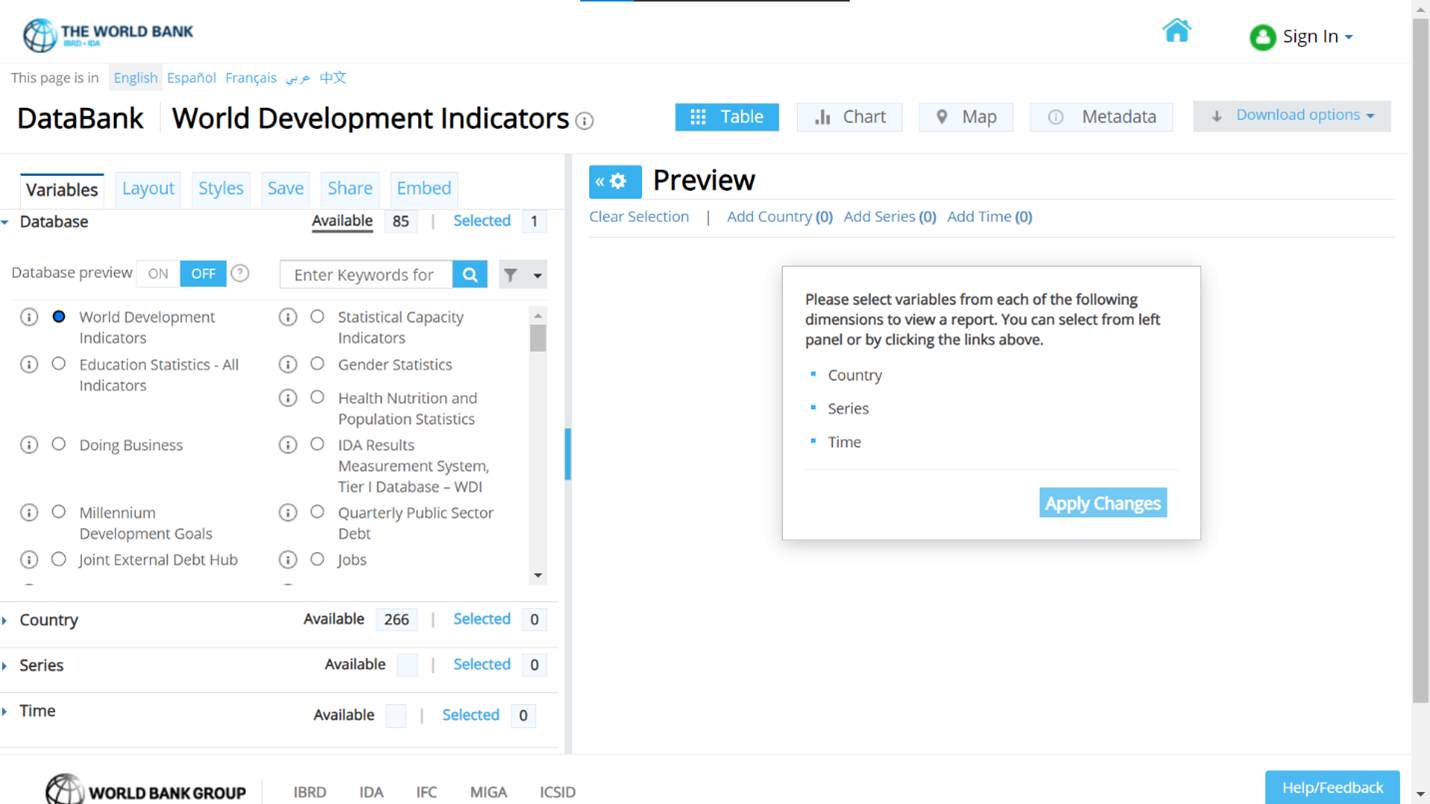Click the database list scrollbar thumb
Screen dimensions: 1430x804
pyautogui.click(x=538, y=339)
